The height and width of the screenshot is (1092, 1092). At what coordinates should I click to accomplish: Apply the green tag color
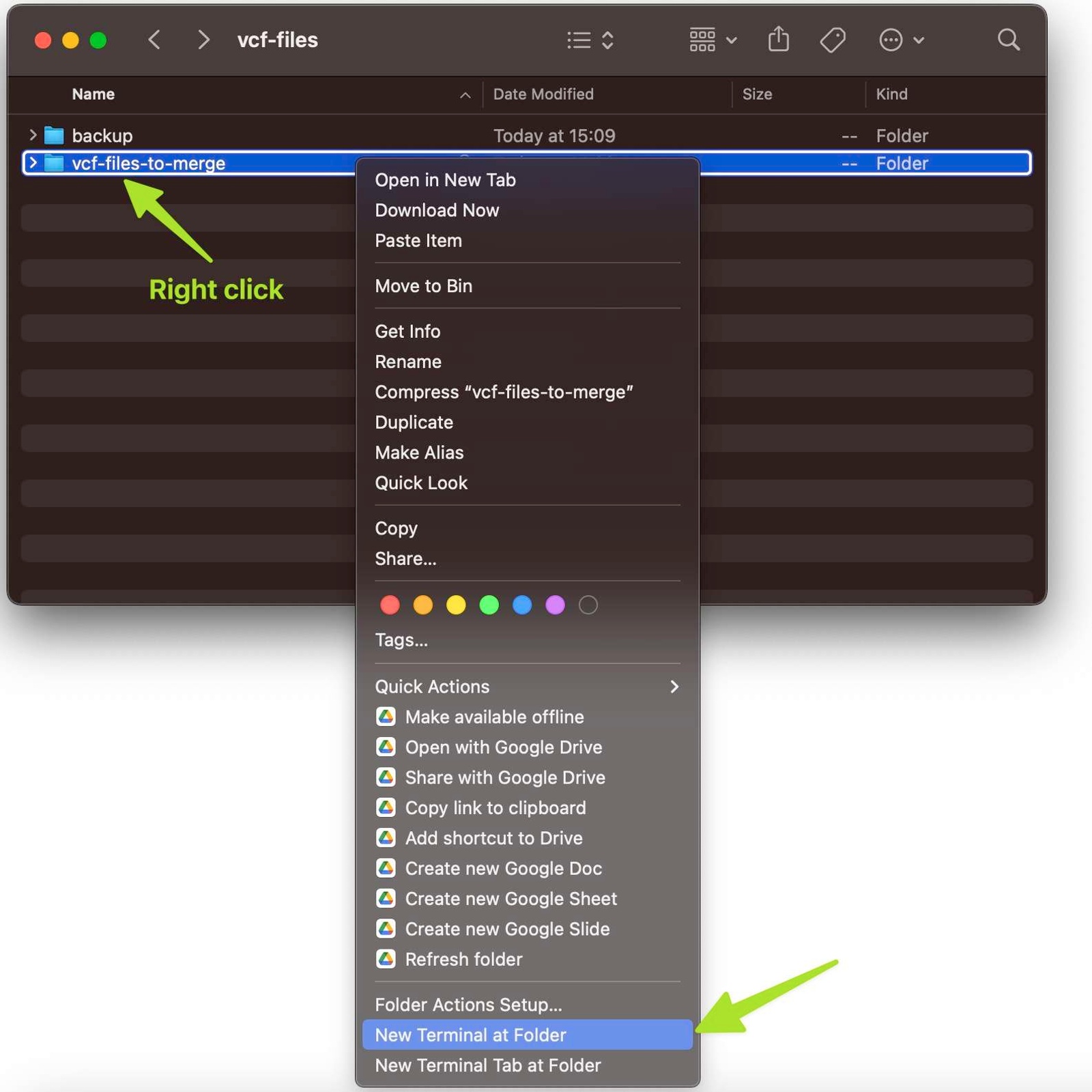(489, 605)
